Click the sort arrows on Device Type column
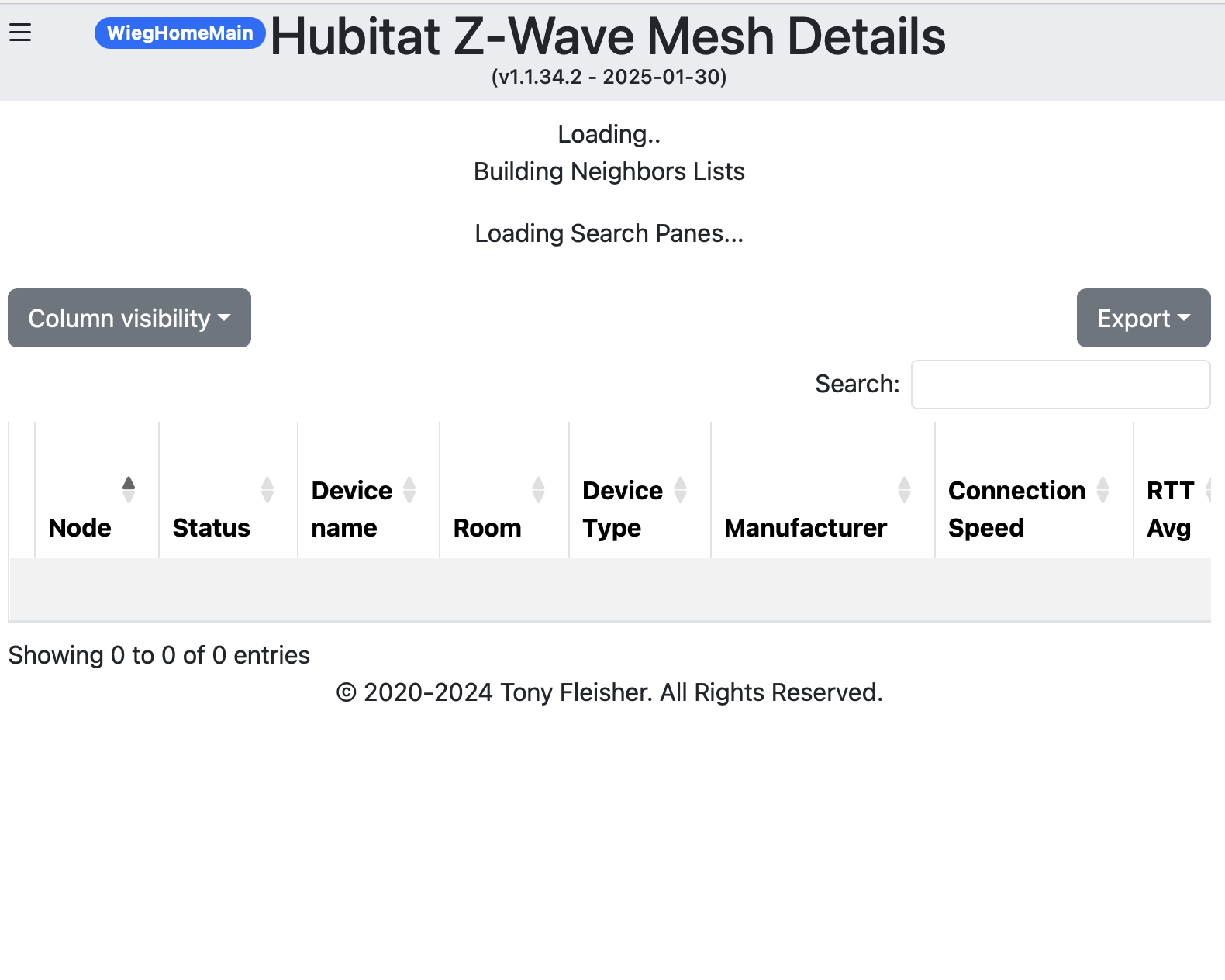The height and width of the screenshot is (980, 1225). 680,490
